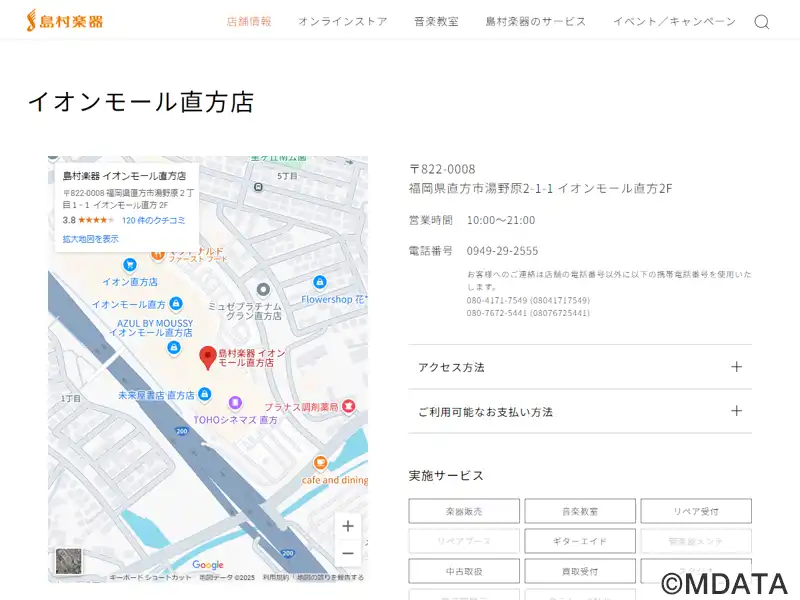The width and height of the screenshot is (800, 600).
Task: Click the TOHOシネマズ 直方 purple marker
Action: [235, 403]
